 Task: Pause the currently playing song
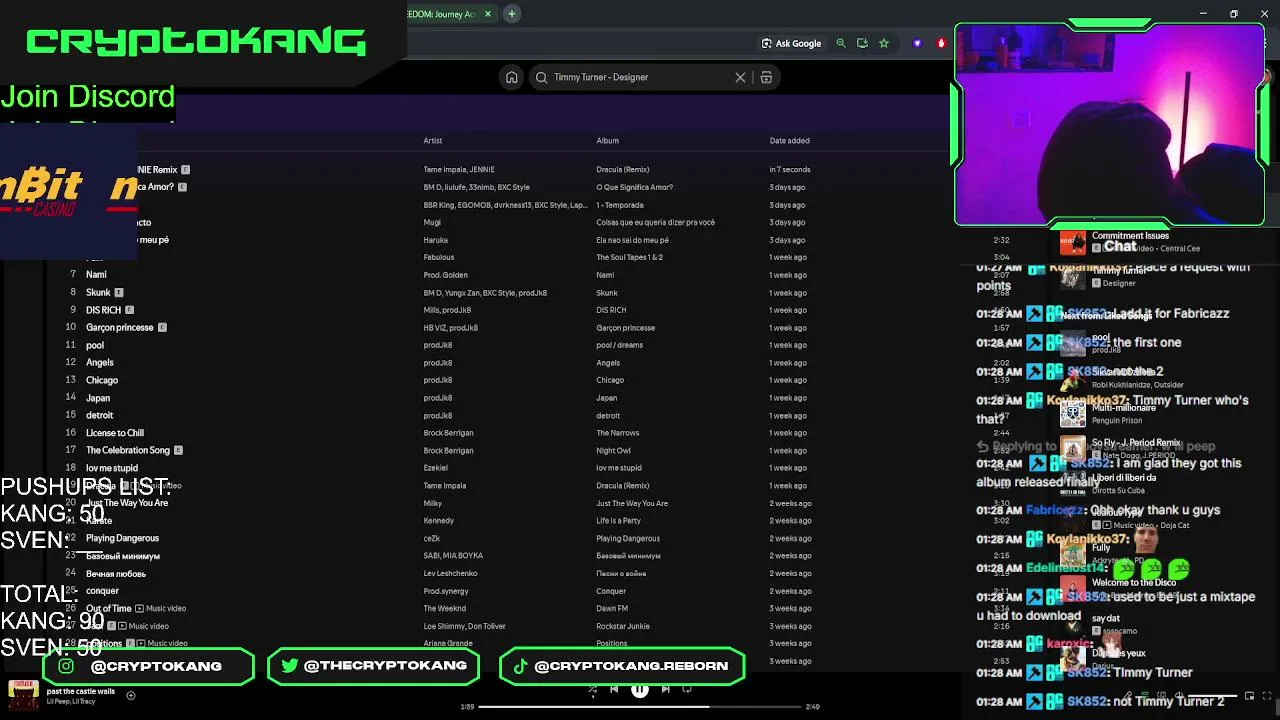[x=639, y=689]
